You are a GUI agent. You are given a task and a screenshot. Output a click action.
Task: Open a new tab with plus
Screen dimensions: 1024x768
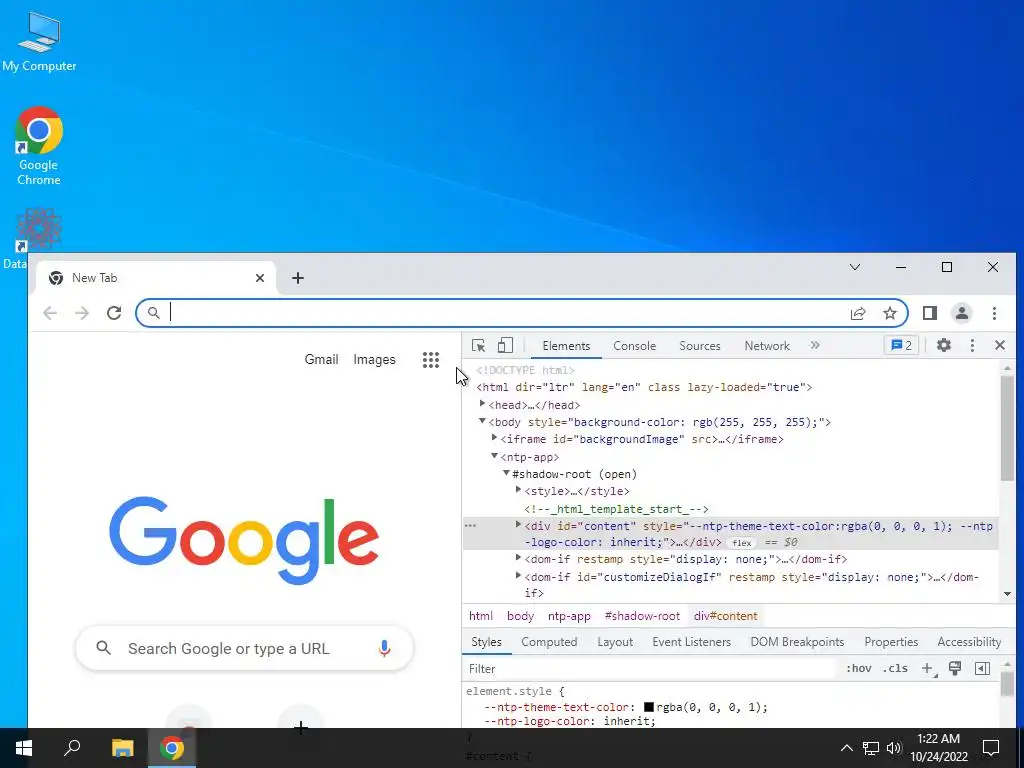(298, 278)
